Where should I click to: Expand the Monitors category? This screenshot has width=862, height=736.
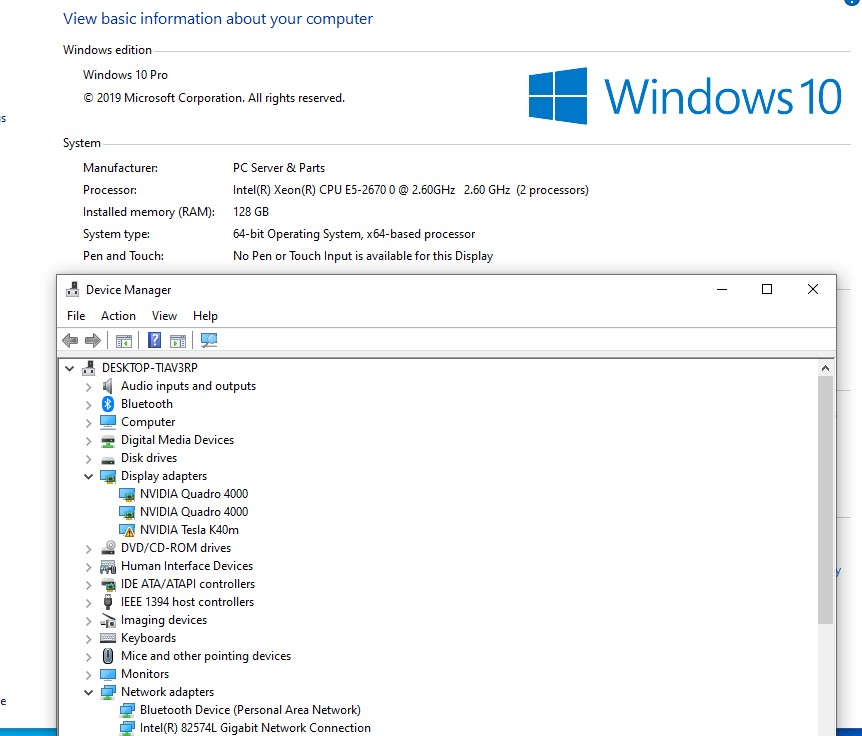tap(89, 674)
